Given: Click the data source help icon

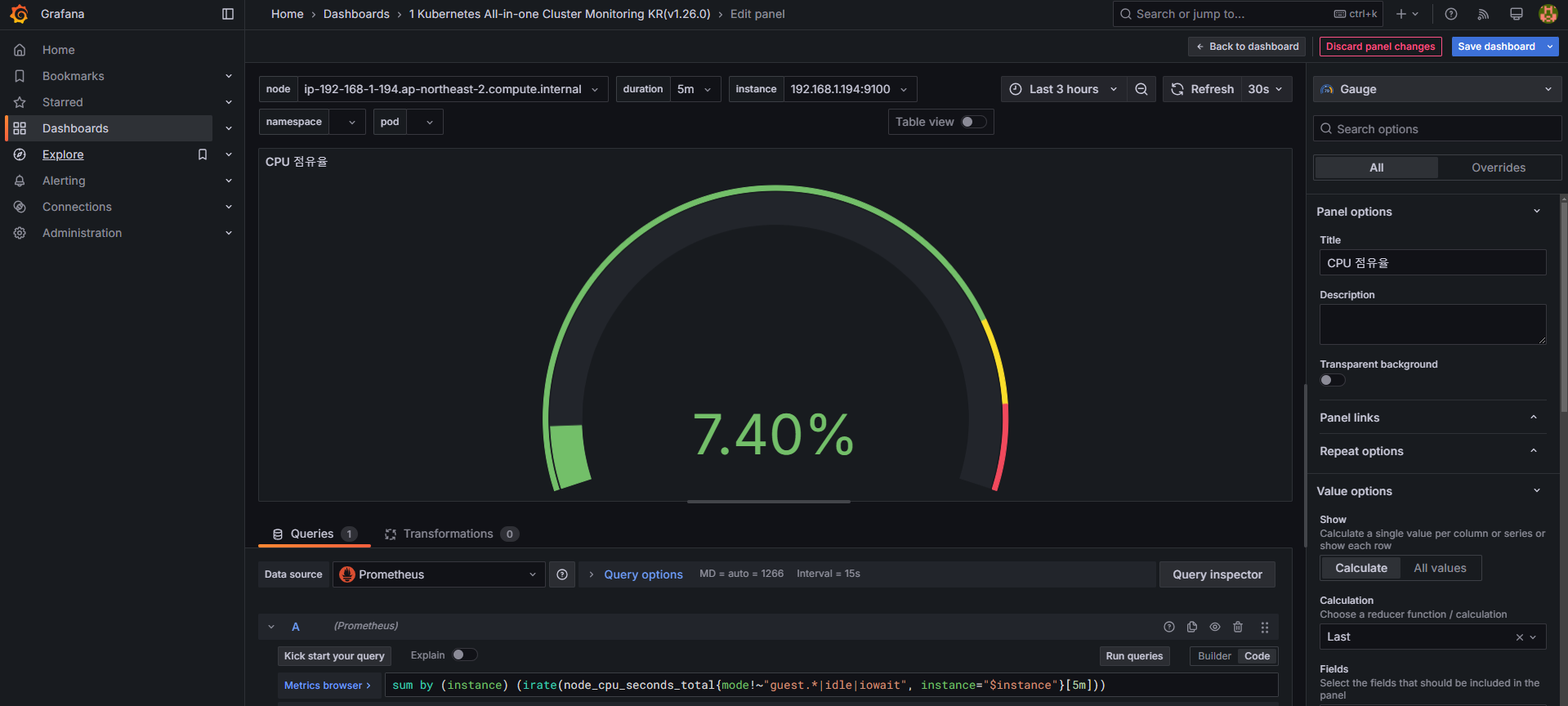Looking at the screenshot, I should coord(562,574).
